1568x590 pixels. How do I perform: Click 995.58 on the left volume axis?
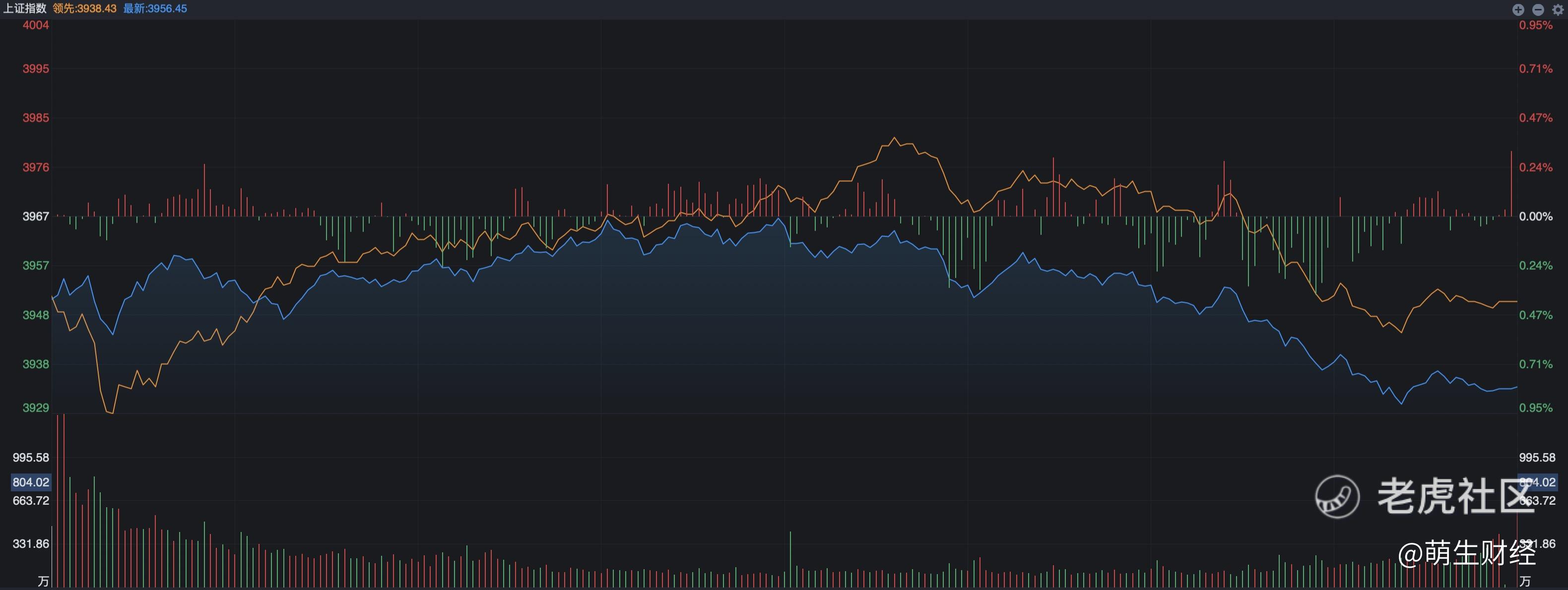[31, 458]
